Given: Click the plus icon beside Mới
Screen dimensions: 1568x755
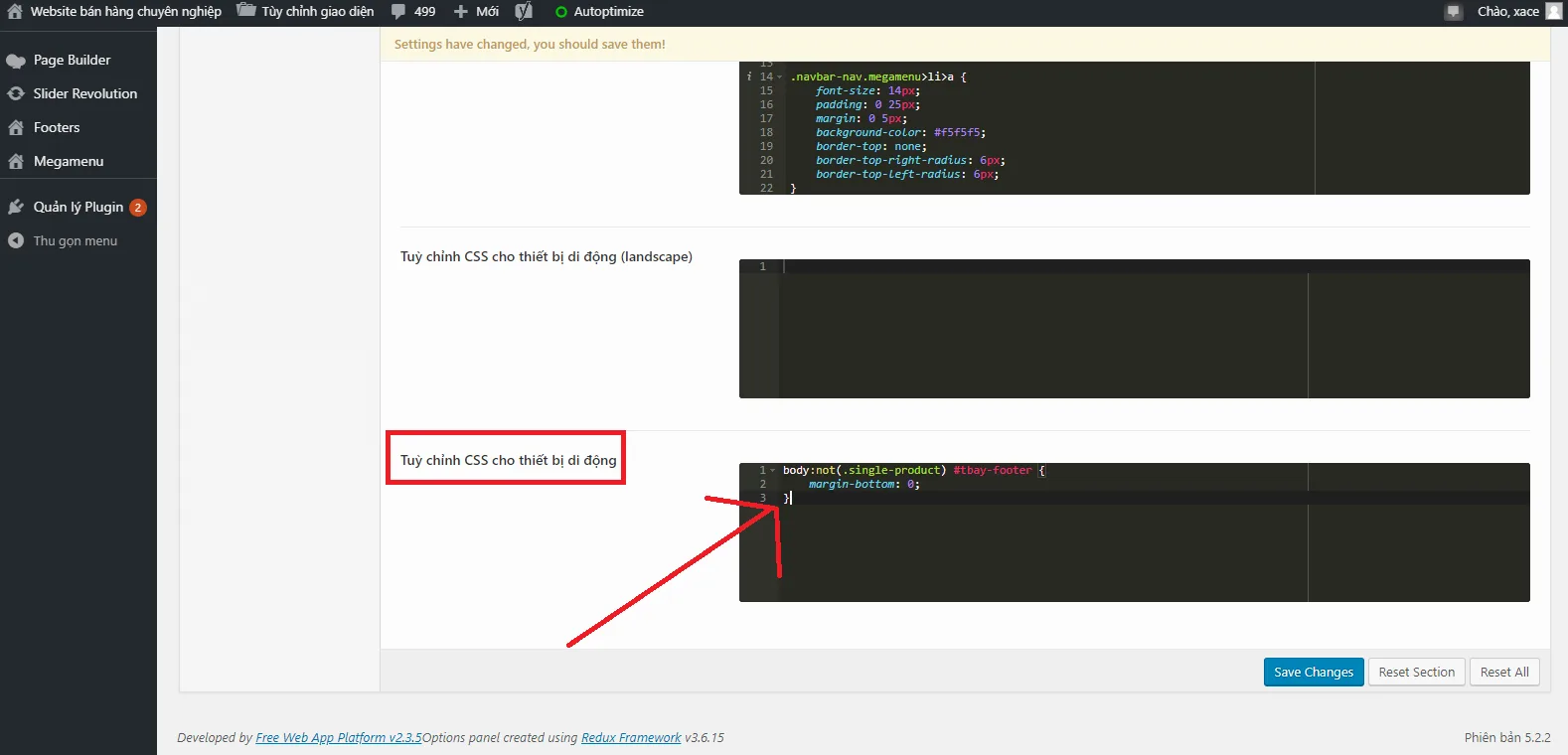Looking at the screenshot, I should point(461,12).
